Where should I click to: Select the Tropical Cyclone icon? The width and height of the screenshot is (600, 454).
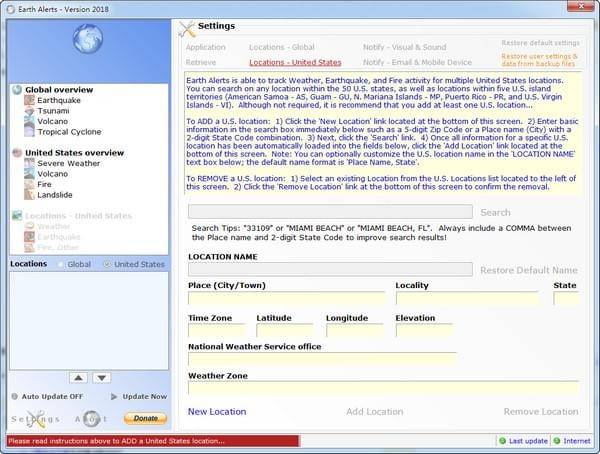(x=29, y=133)
